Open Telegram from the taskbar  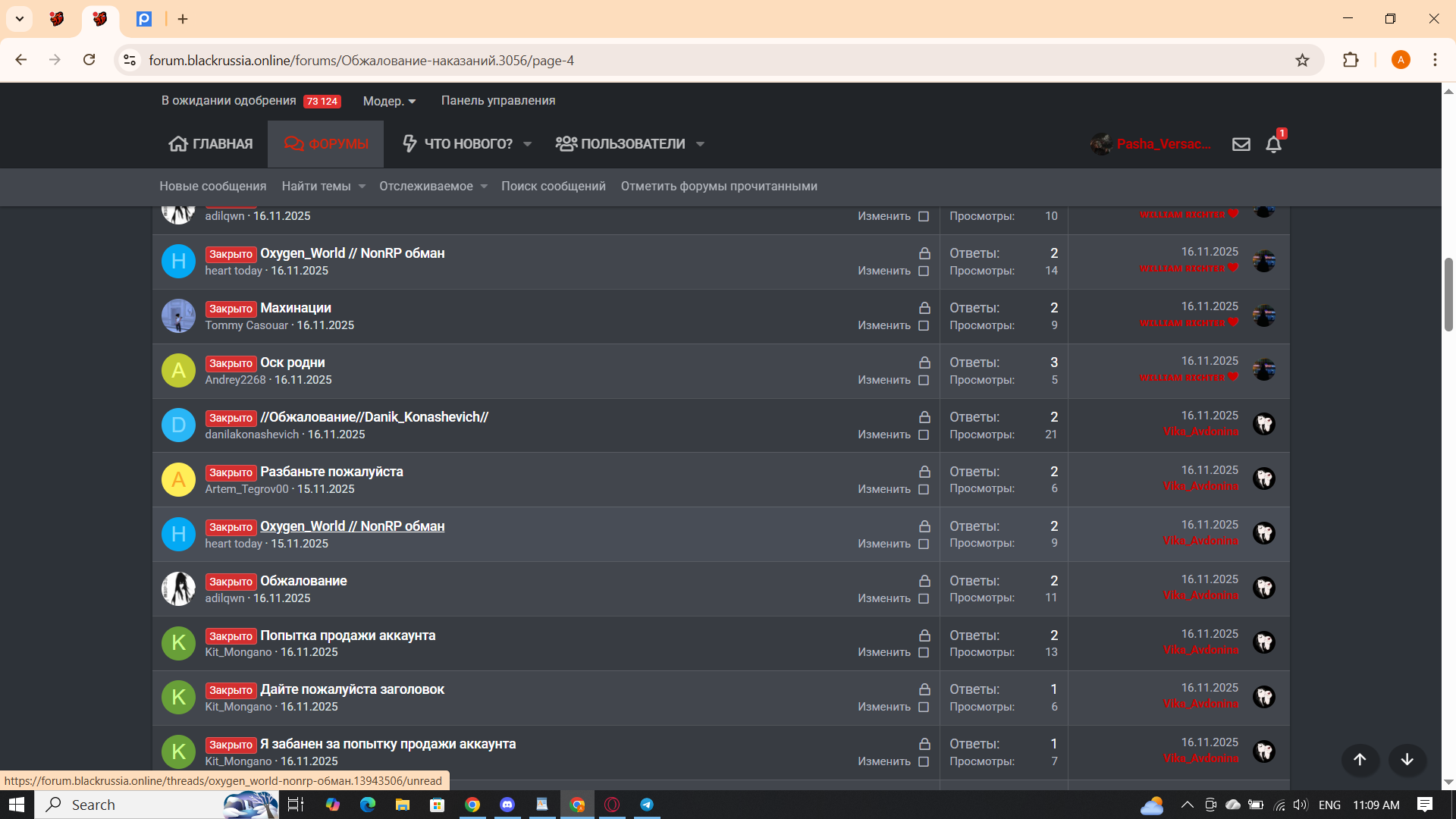[647, 805]
